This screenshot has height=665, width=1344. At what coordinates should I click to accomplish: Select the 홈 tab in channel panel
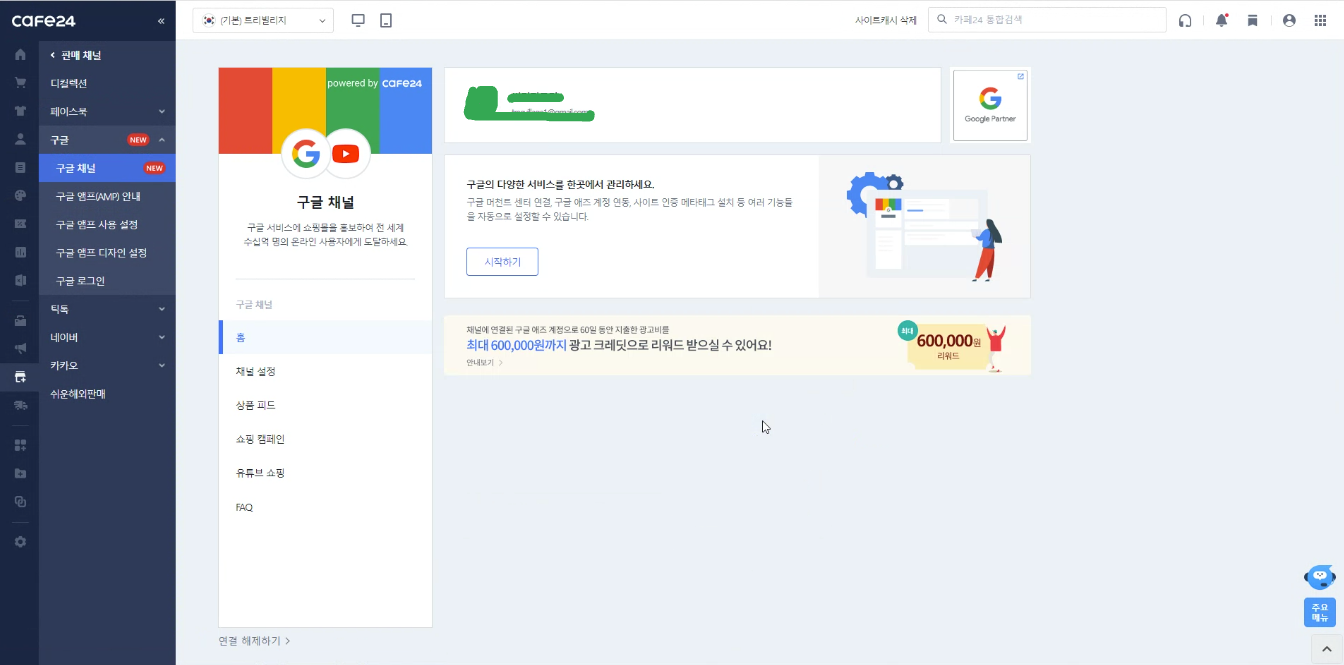pyautogui.click(x=325, y=337)
